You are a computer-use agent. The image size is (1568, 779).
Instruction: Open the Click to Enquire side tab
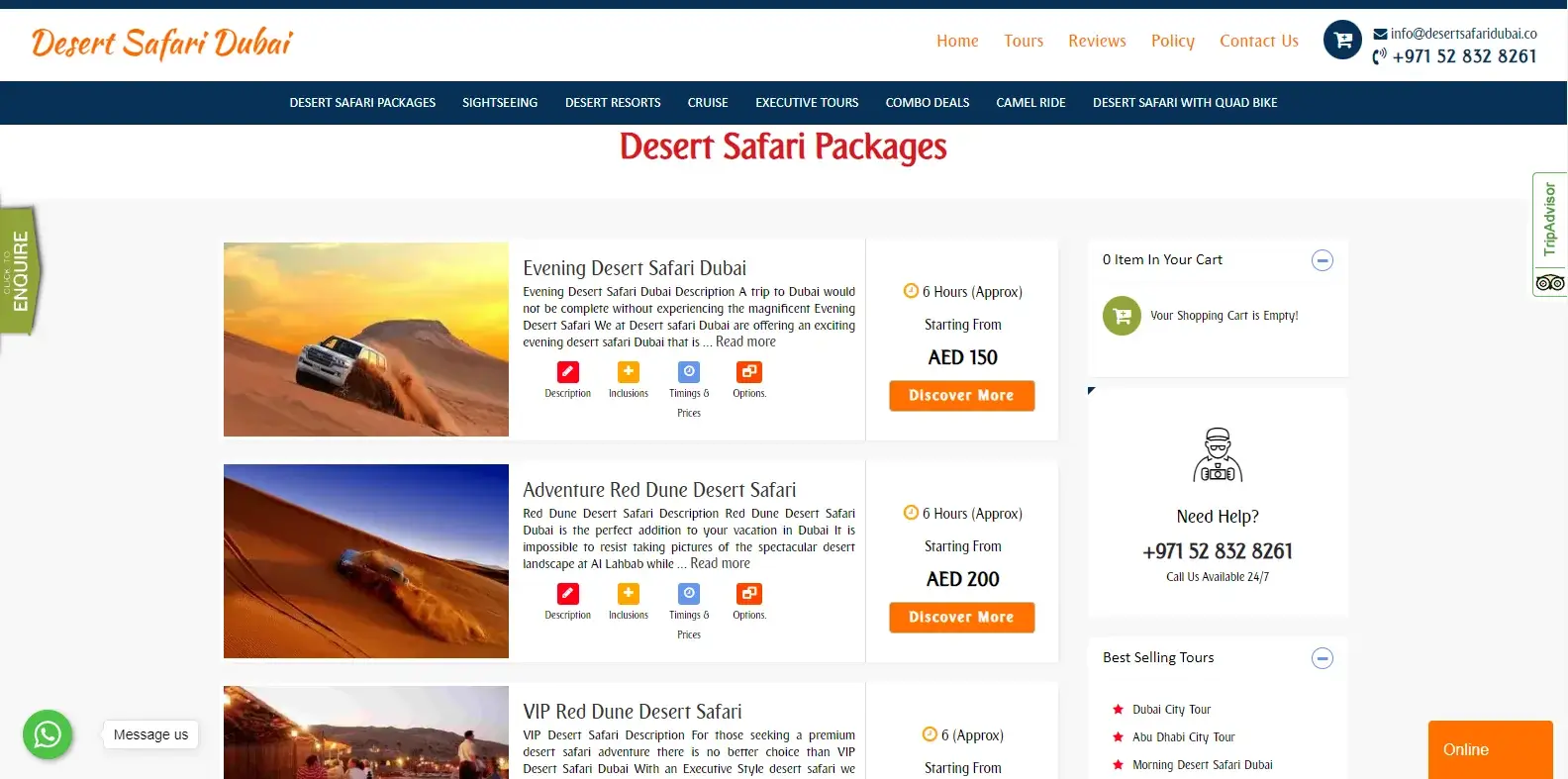19,271
